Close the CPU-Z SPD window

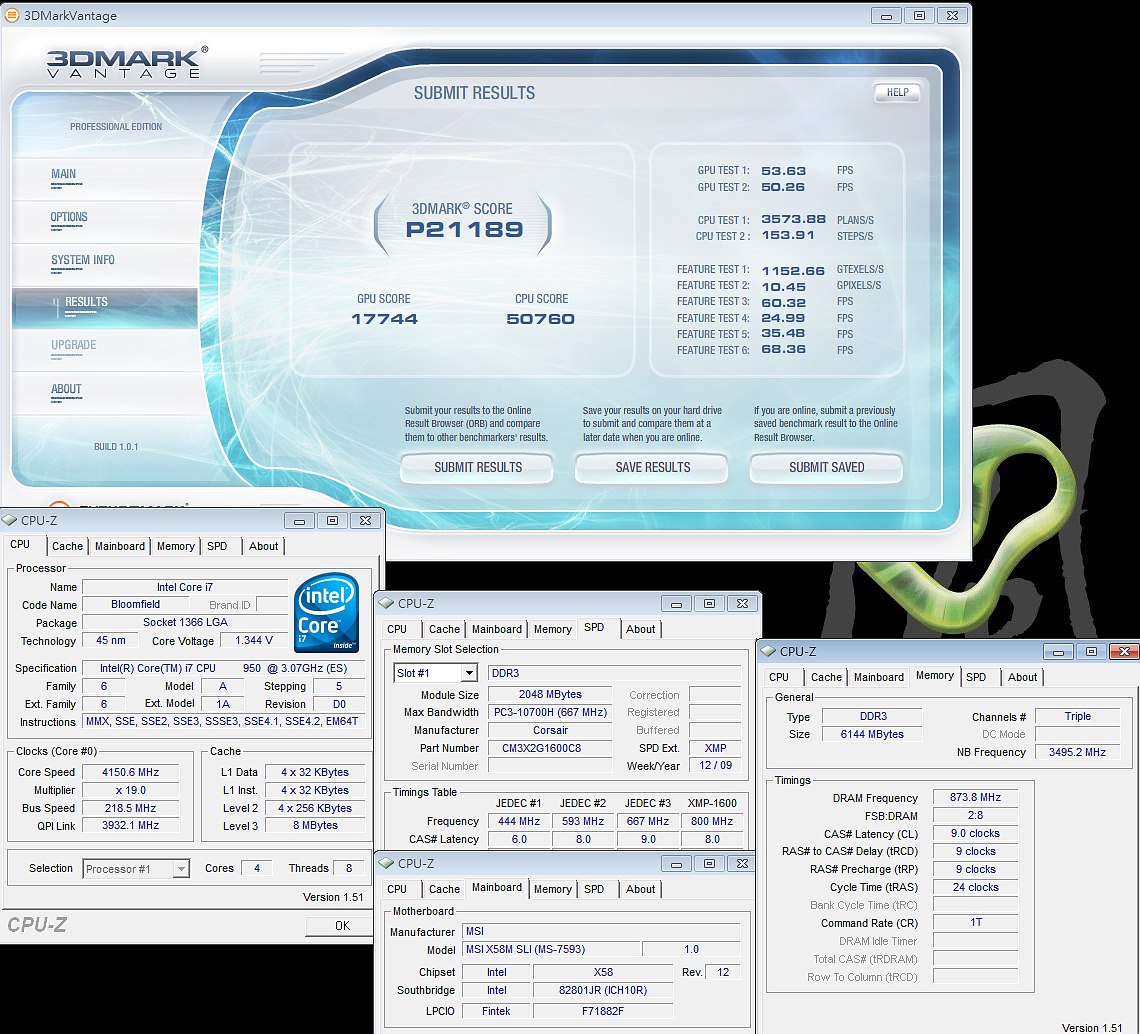coord(742,604)
